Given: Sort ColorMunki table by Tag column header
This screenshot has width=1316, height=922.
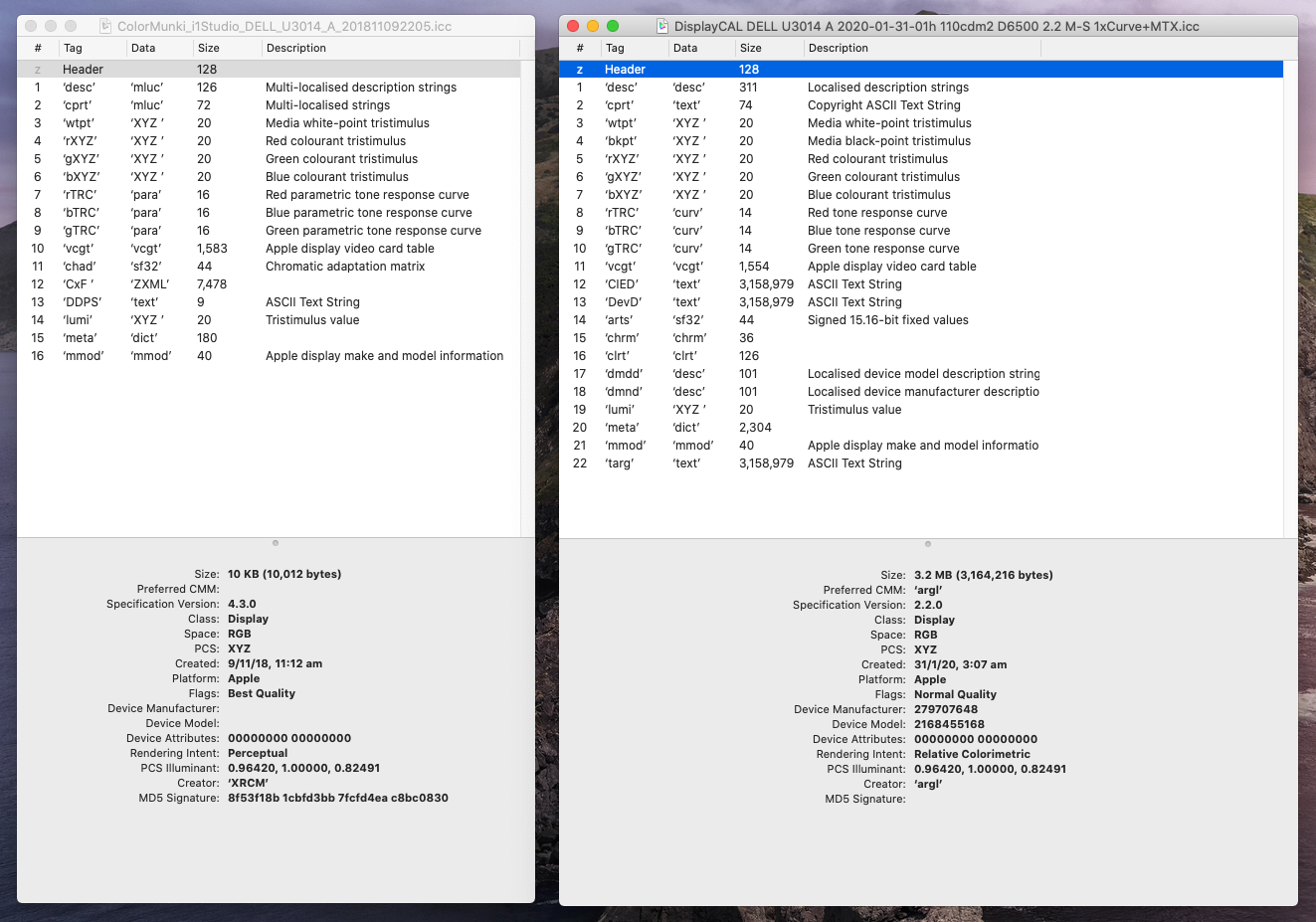Looking at the screenshot, I should [92, 48].
